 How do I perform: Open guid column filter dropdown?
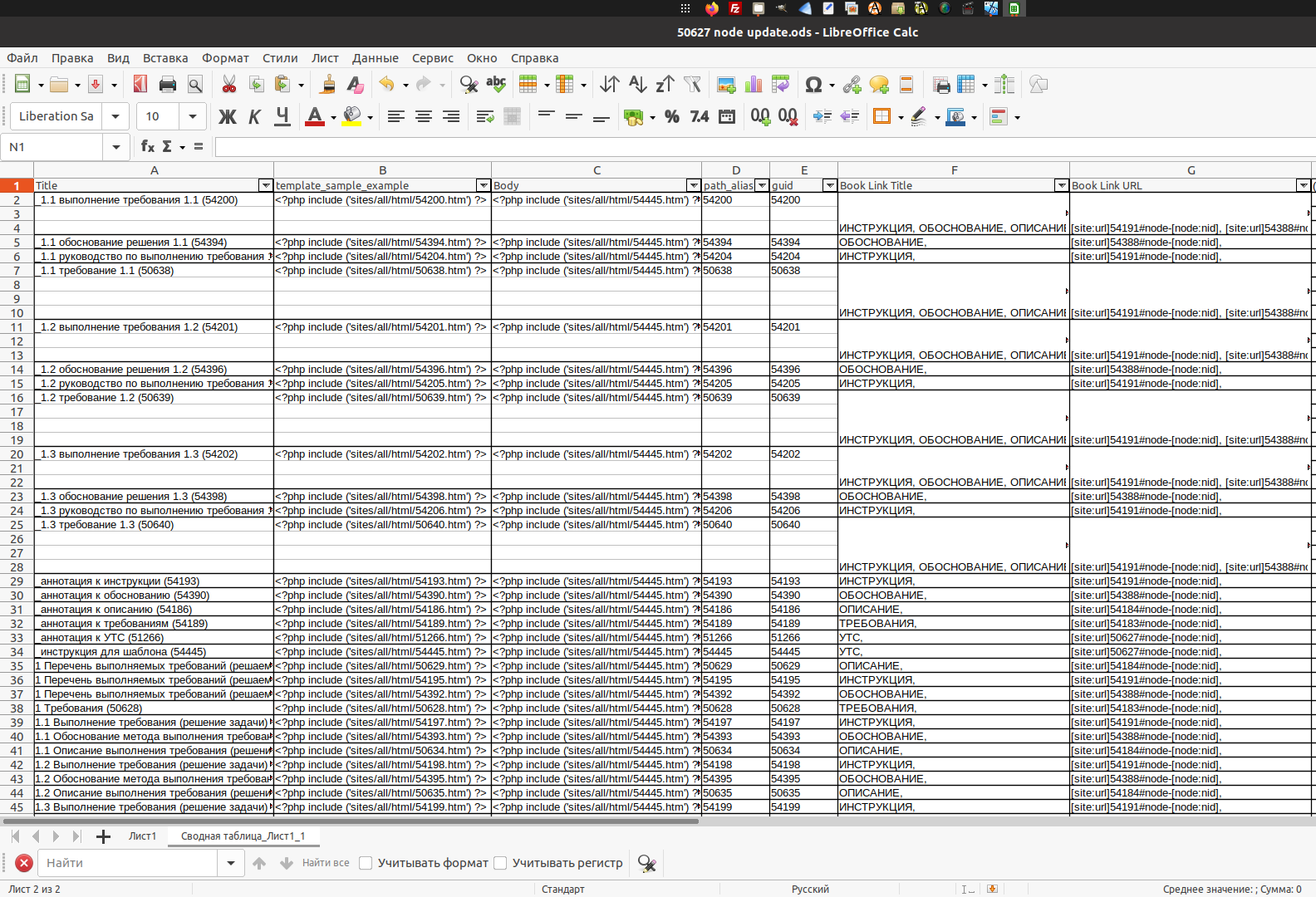(x=829, y=185)
